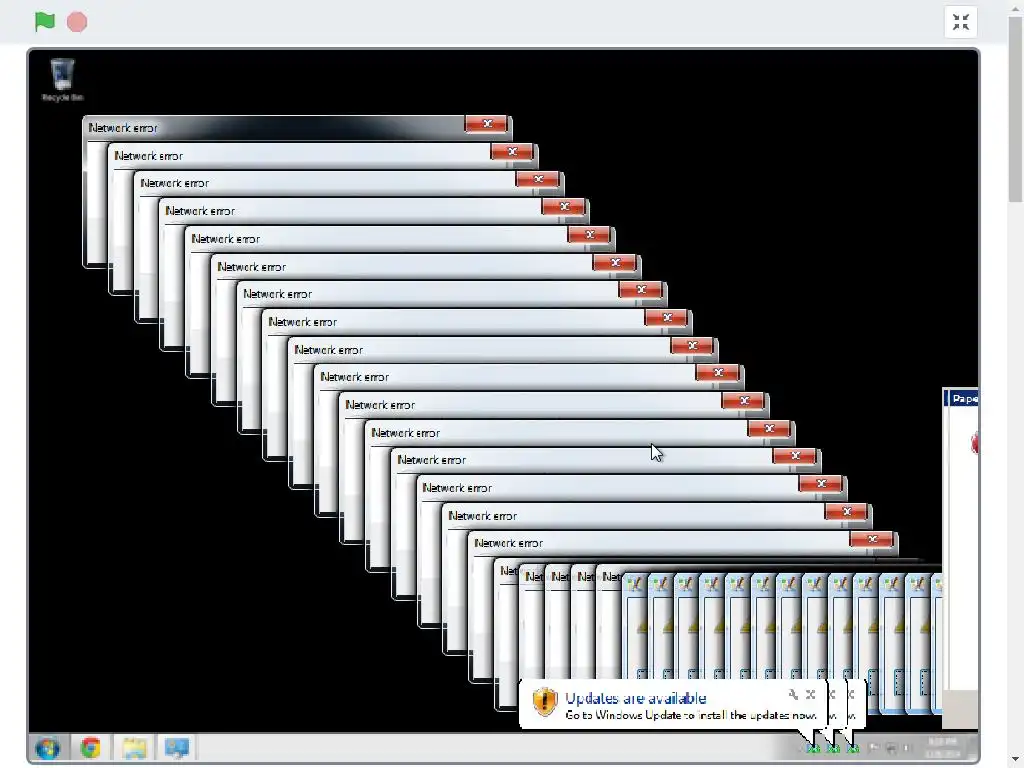This screenshot has width=1024, height=768.
Task: Close the rearmost Network error window with the dark title bar
Action: (x=487, y=123)
